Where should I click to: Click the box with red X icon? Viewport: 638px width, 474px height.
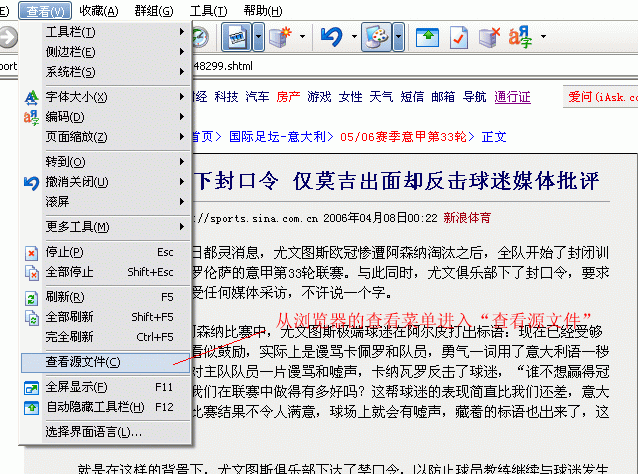click(x=488, y=38)
